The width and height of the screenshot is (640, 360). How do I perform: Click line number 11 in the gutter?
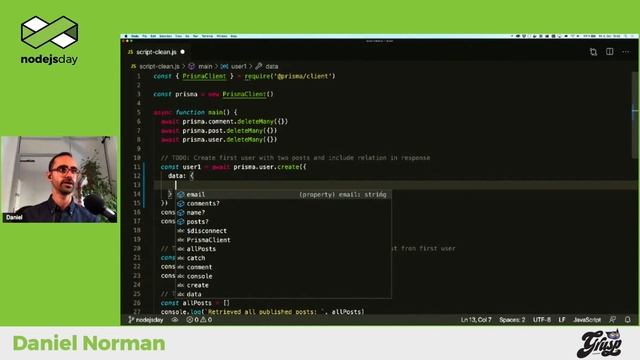pos(137,167)
